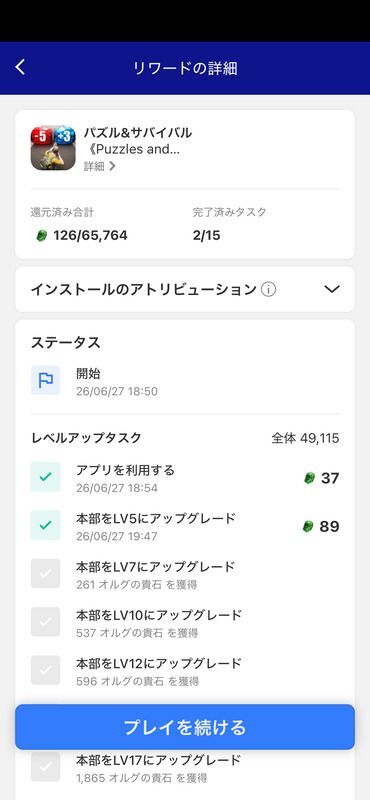Tap the back arrow in header
The image size is (370, 800).
tap(20, 67)
